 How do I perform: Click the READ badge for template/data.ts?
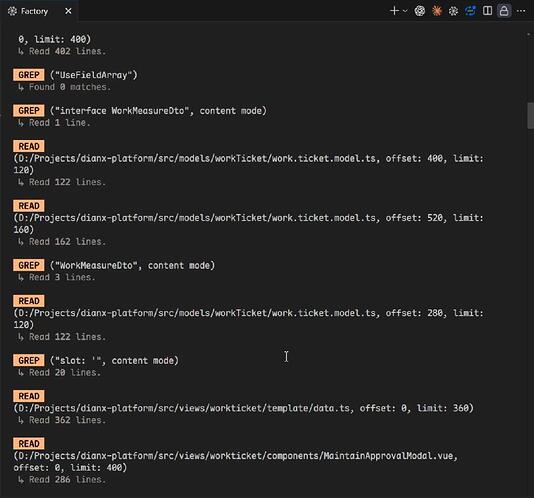[x=29, y=396]
